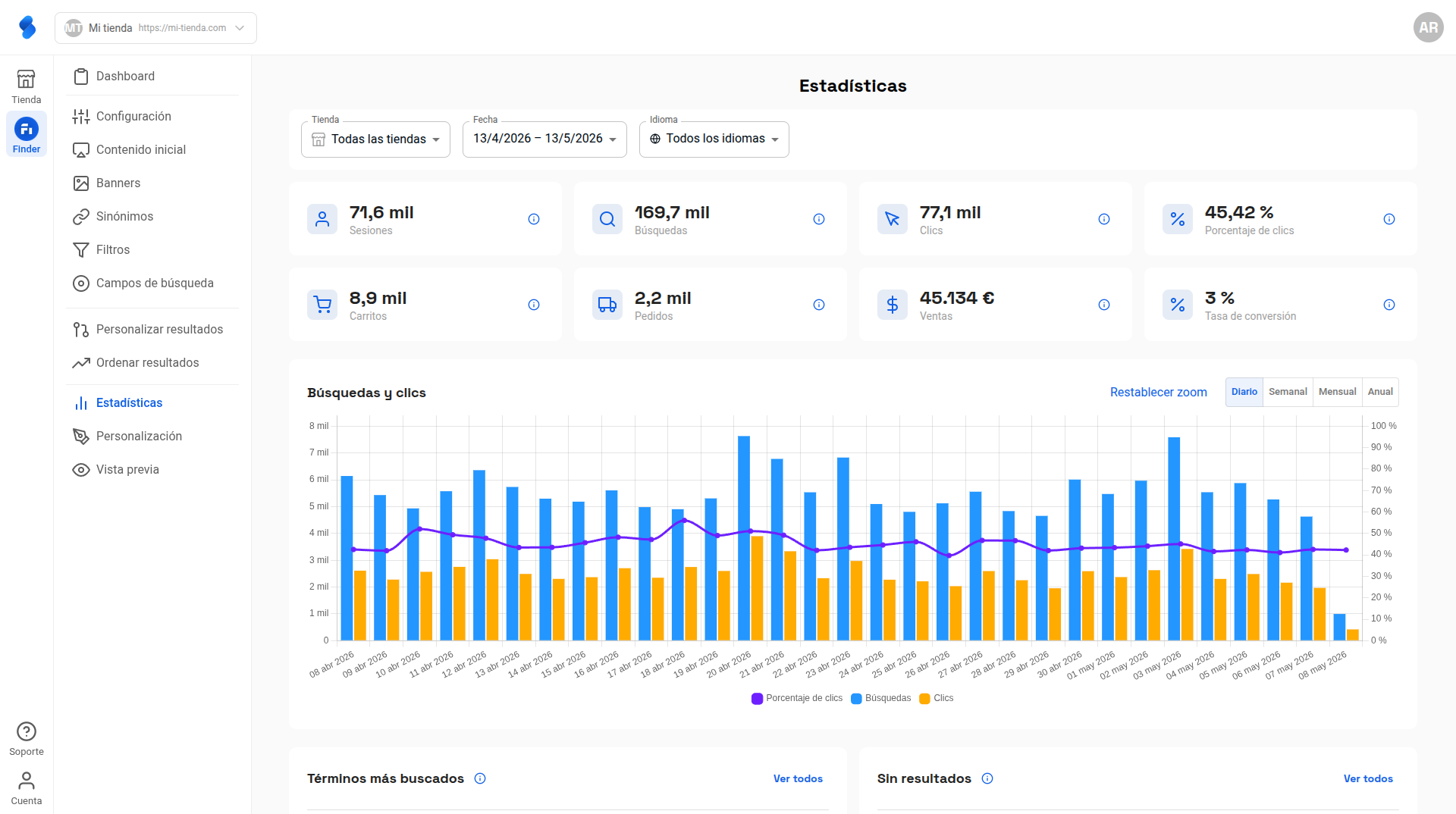
Task: Click the Sesiones user icon
Action: (322, 219)
